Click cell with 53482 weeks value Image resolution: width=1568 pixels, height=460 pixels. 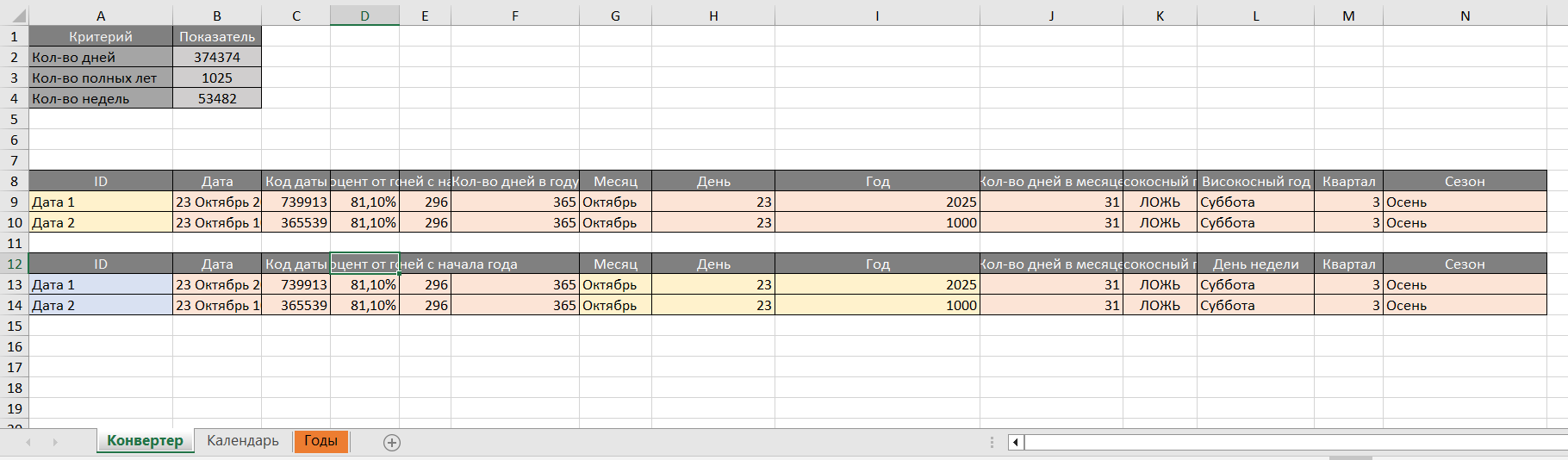point(217,99)
